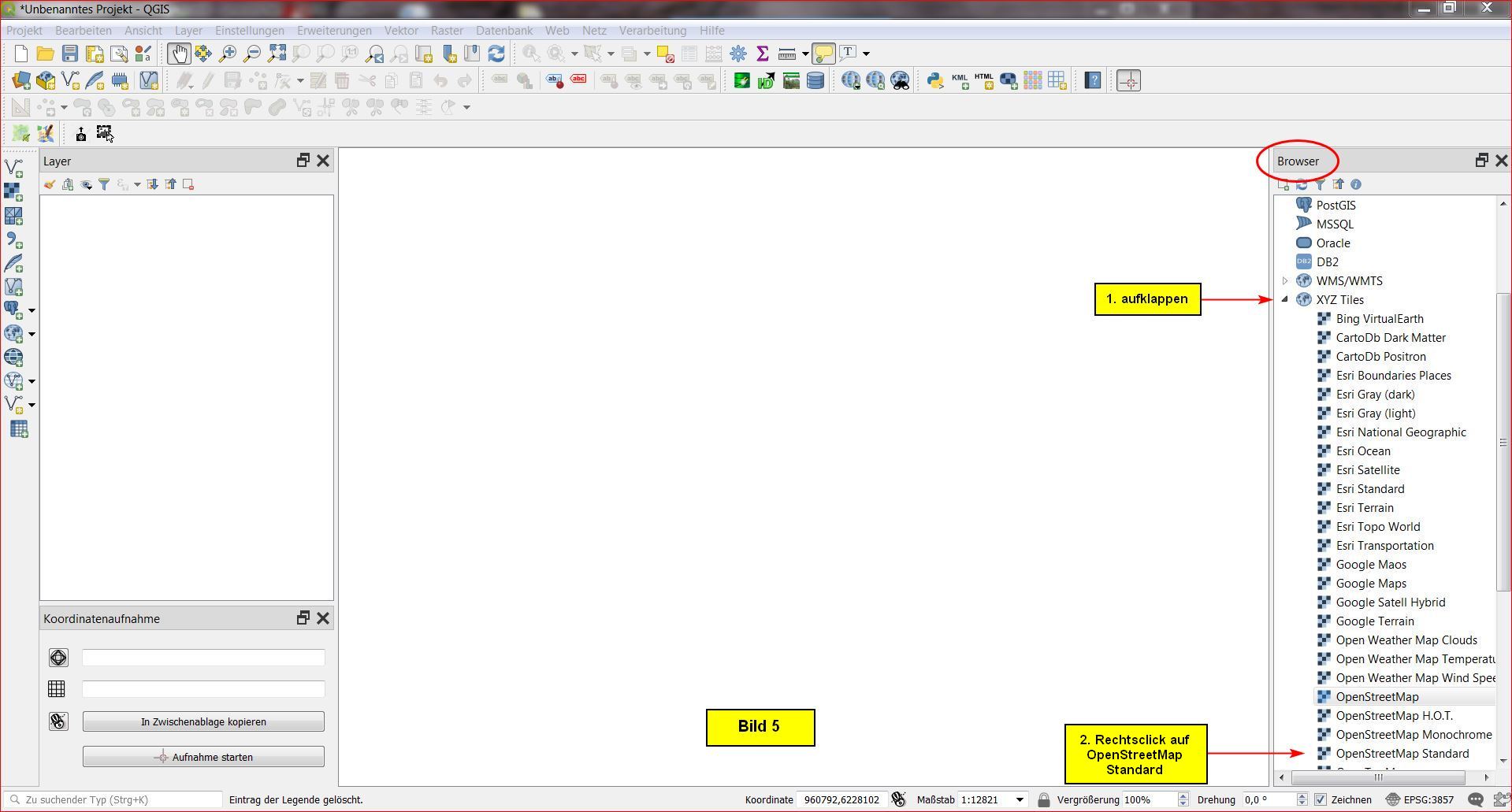Click the Aufnahme starten button

pos(203,757)
